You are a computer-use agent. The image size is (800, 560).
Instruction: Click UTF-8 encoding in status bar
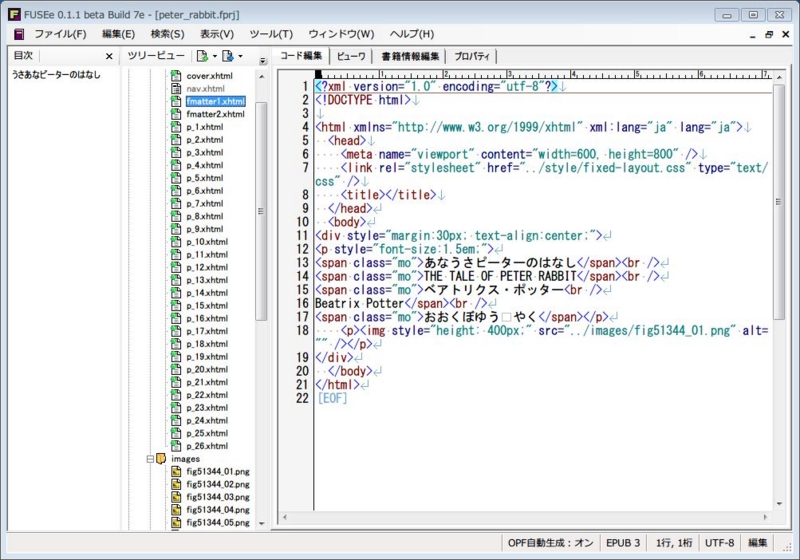(x=719, y=543)
